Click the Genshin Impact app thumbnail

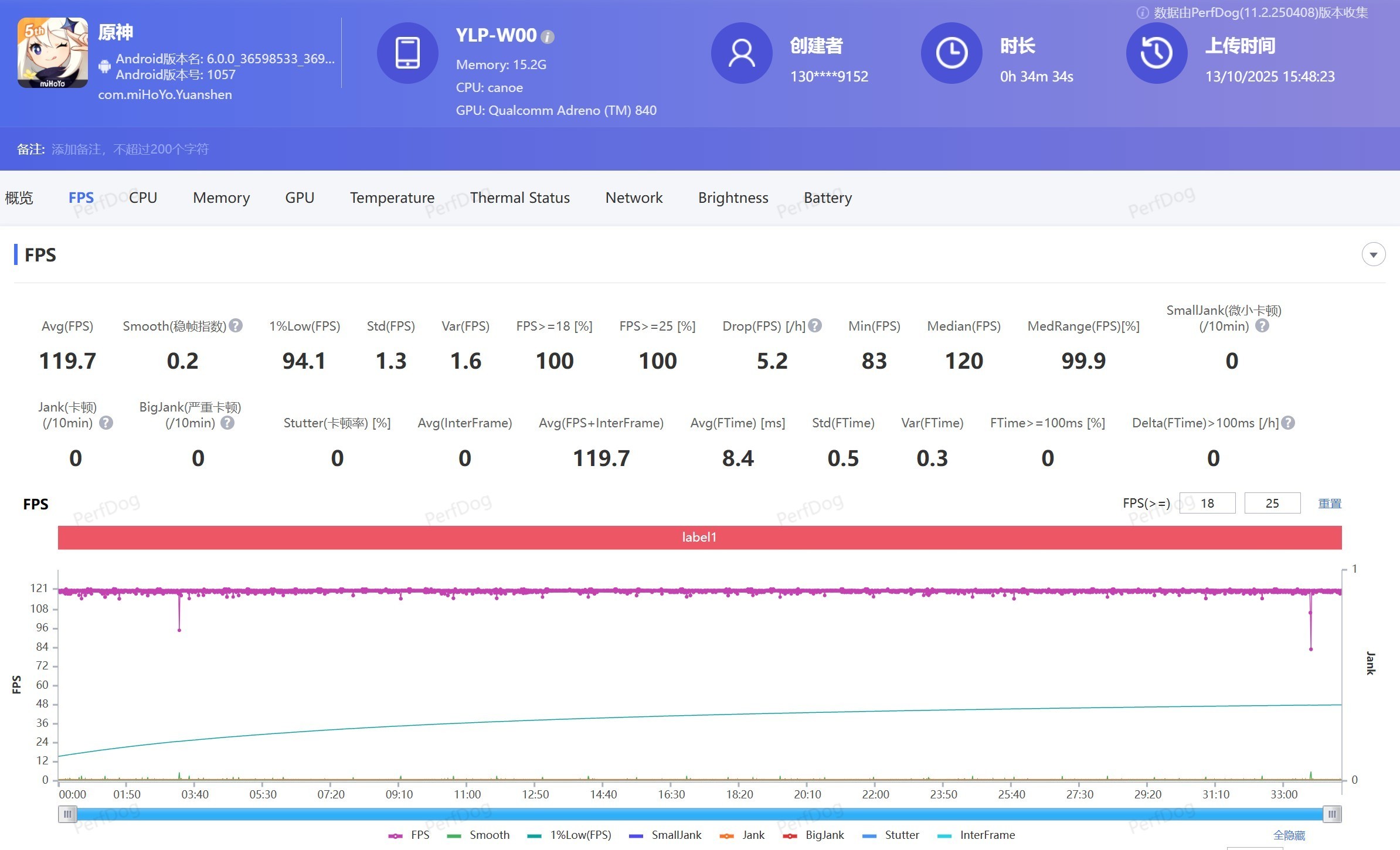[x=53, y=53]
